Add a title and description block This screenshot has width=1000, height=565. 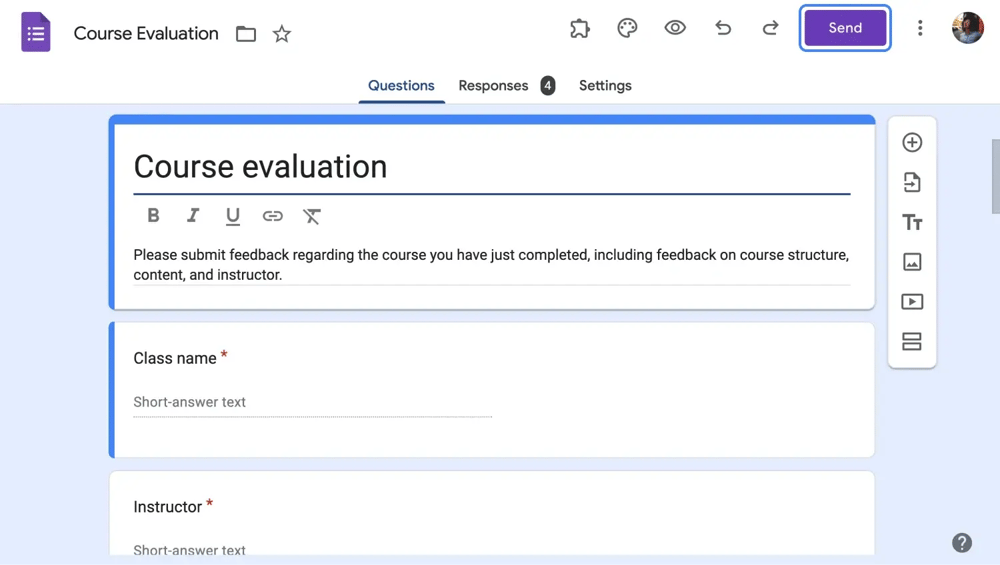point(912,222)
